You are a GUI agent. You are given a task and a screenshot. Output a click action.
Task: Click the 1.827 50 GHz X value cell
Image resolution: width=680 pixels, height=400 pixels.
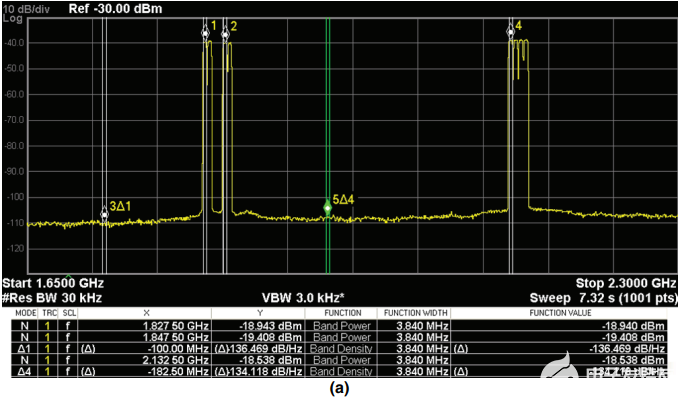tap(176, 326)
